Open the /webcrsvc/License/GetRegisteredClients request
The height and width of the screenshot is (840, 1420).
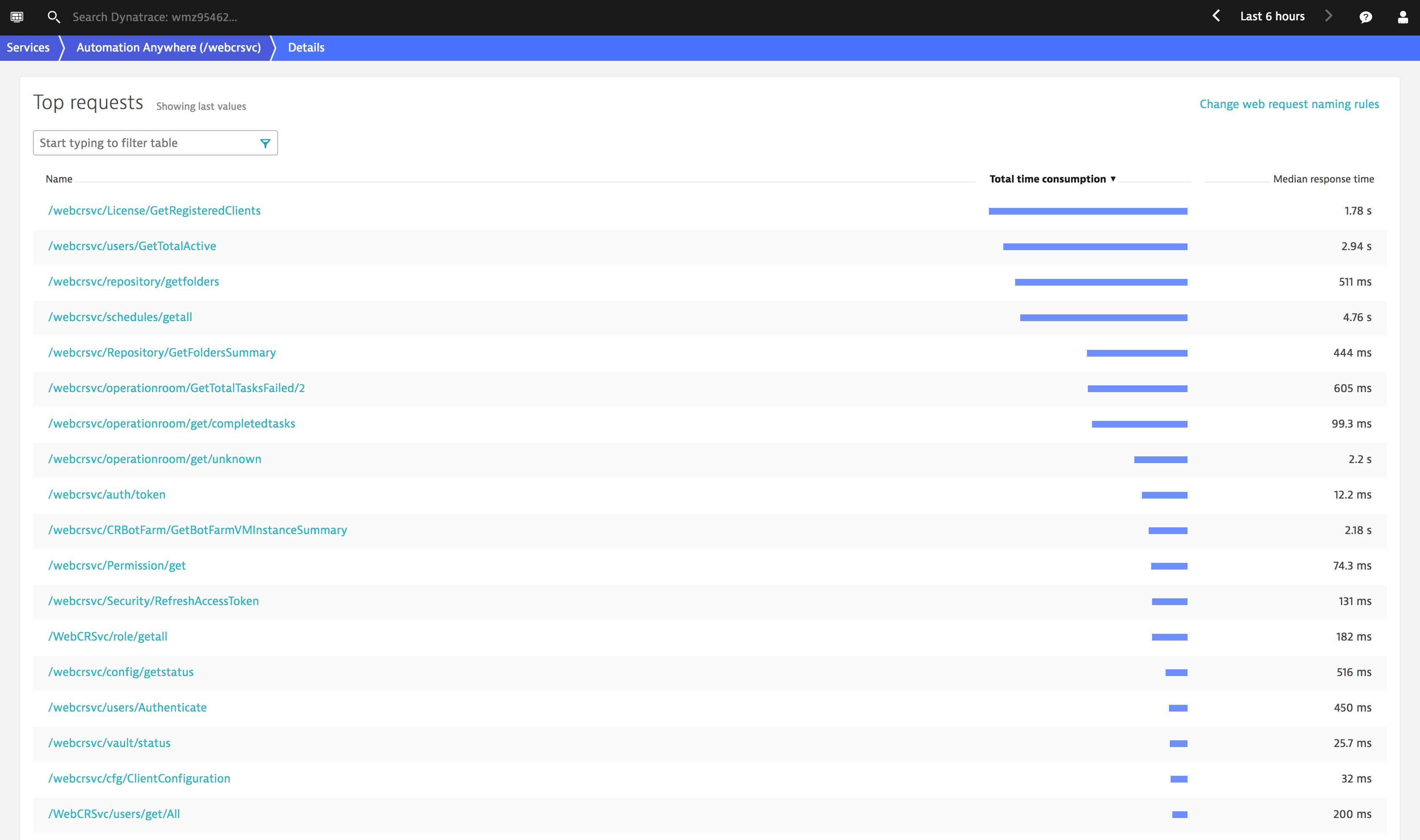154,210
